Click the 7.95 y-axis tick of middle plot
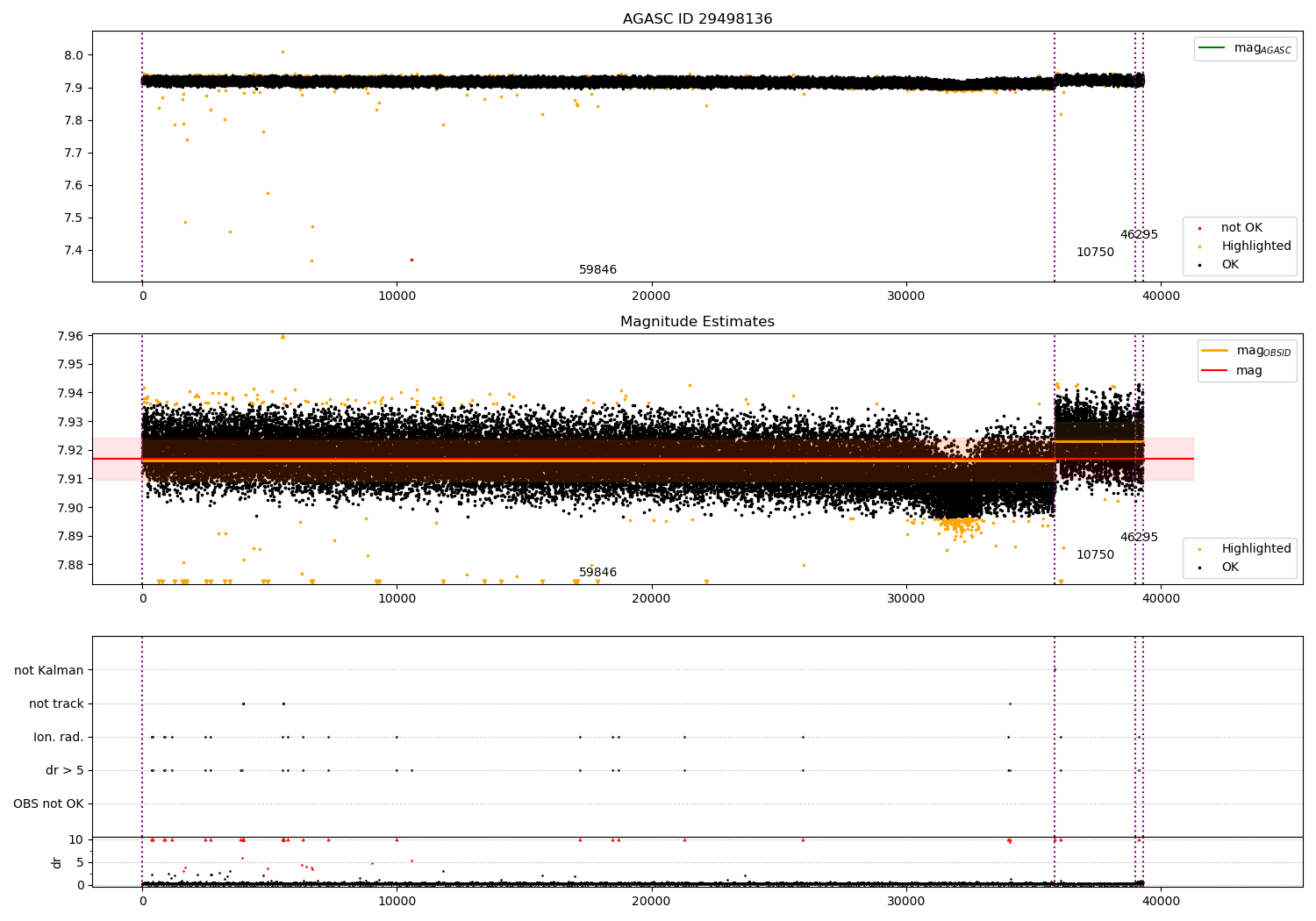Screen dimensions: 1316x921 tap(71, 364)
